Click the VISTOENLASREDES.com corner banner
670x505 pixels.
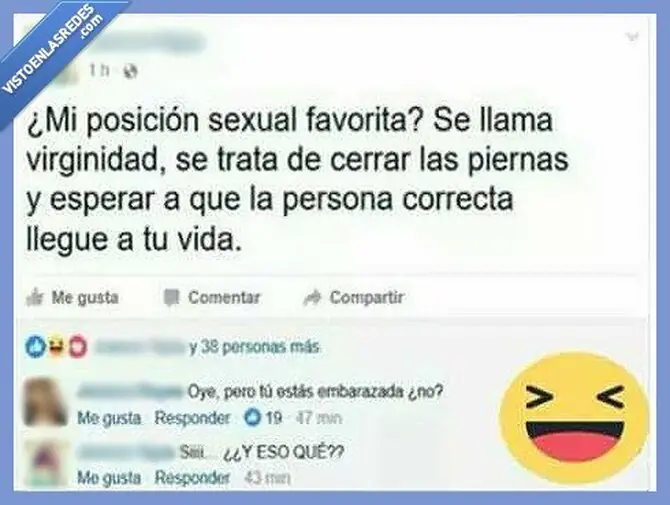tap(51, 49)
